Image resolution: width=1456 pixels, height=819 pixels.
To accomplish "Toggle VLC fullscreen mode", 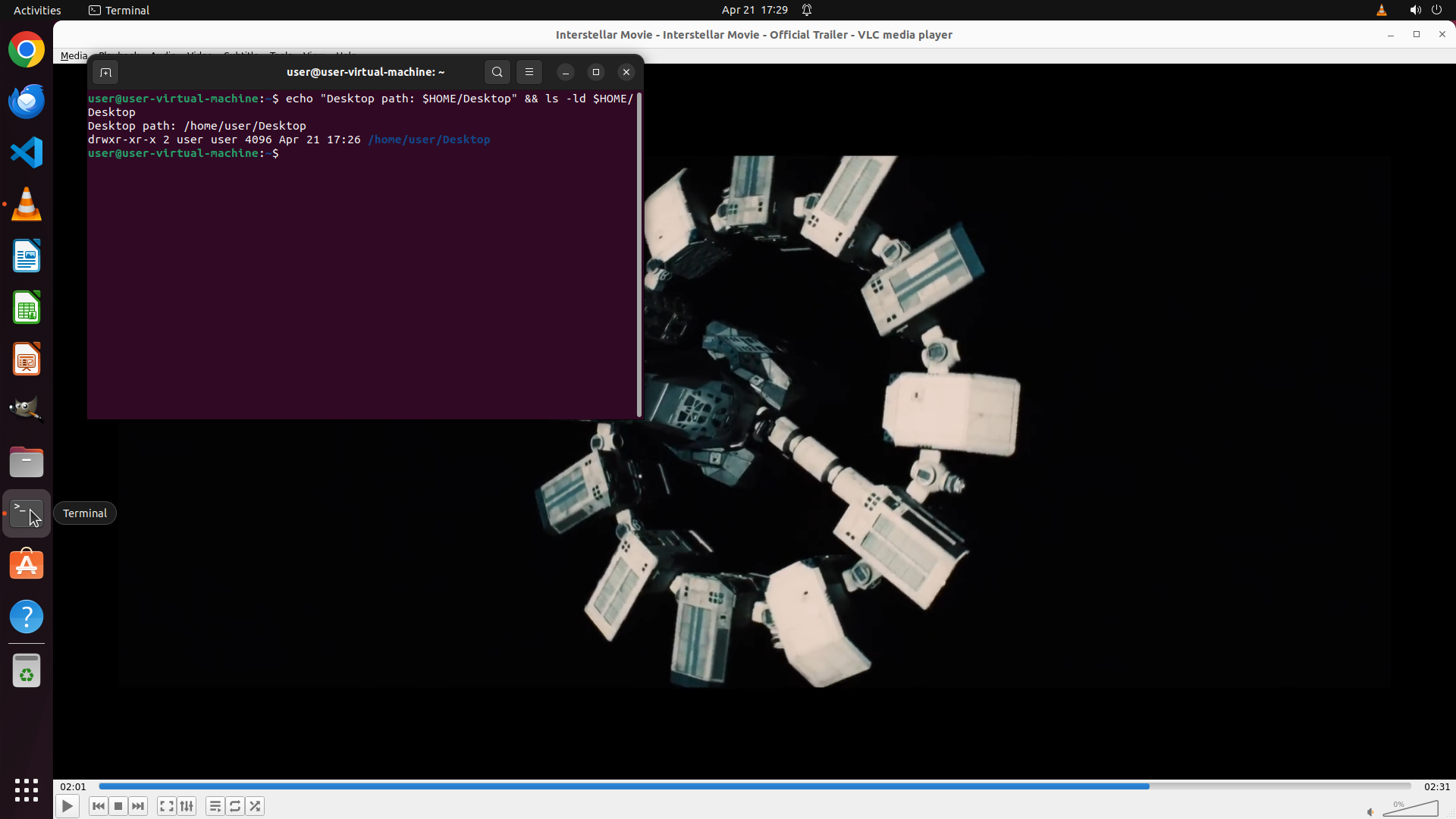I will pyautogui.click(x=167, y=806).
